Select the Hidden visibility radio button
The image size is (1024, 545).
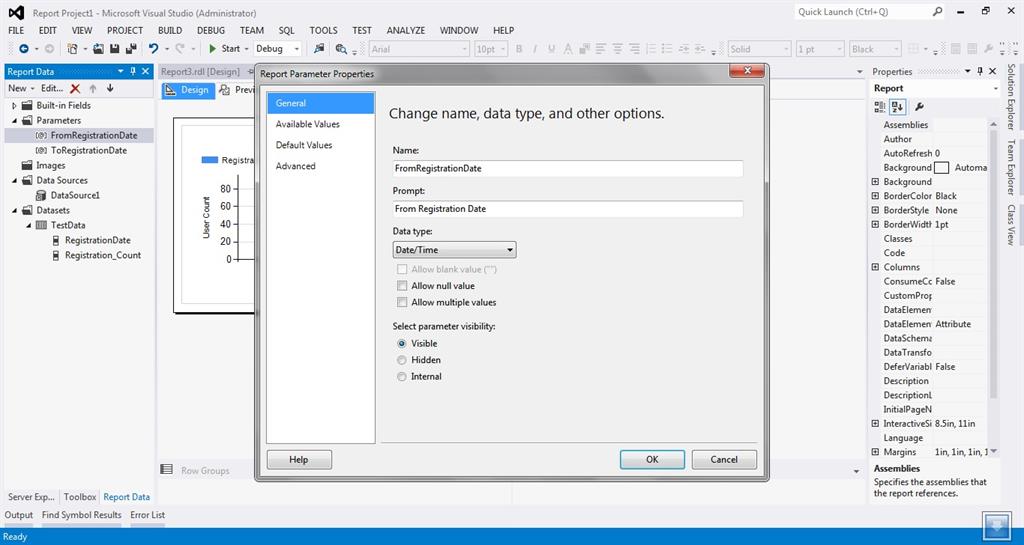pyautogui.click(x=402, y=360)
